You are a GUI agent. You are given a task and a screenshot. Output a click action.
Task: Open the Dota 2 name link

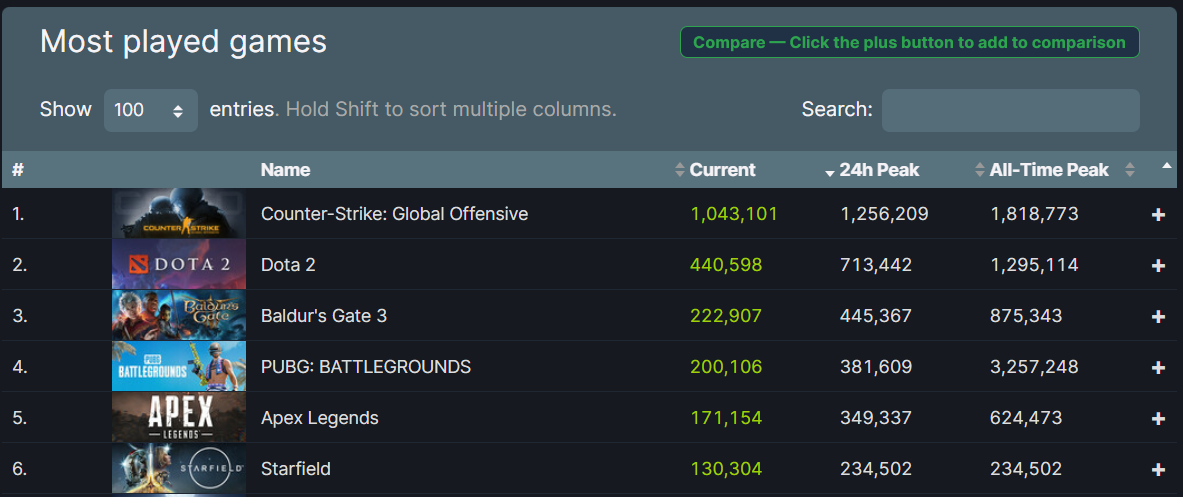(x=287, y=265)
